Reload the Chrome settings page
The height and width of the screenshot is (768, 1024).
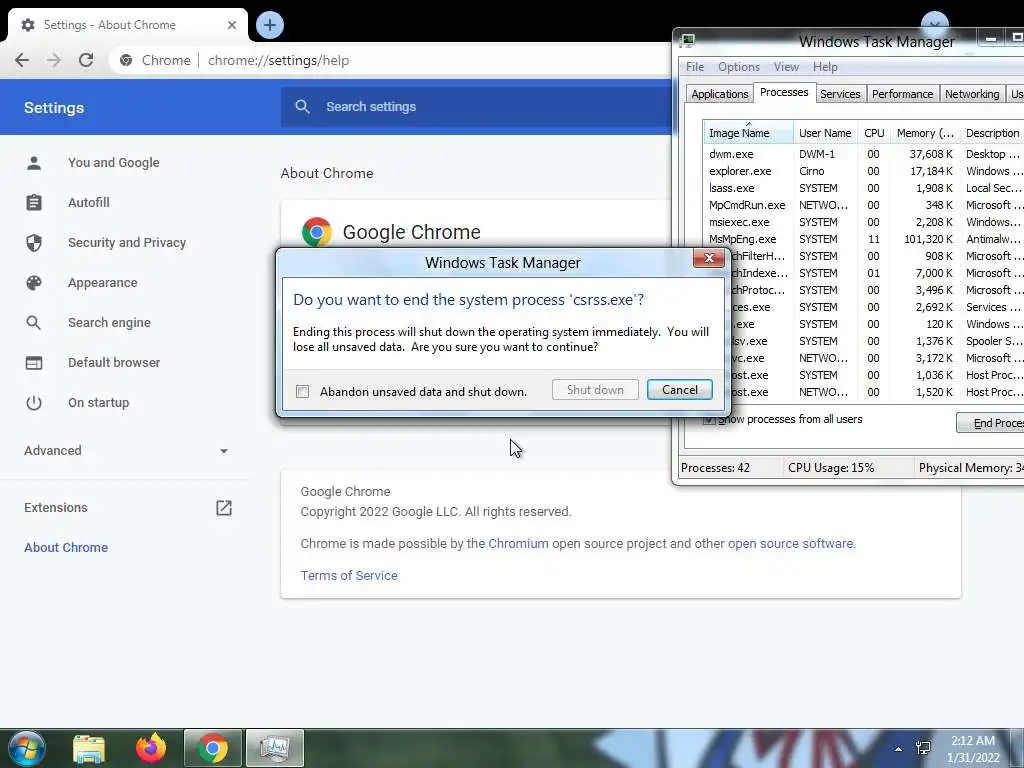pyautogui.click(x=86, y=60)
